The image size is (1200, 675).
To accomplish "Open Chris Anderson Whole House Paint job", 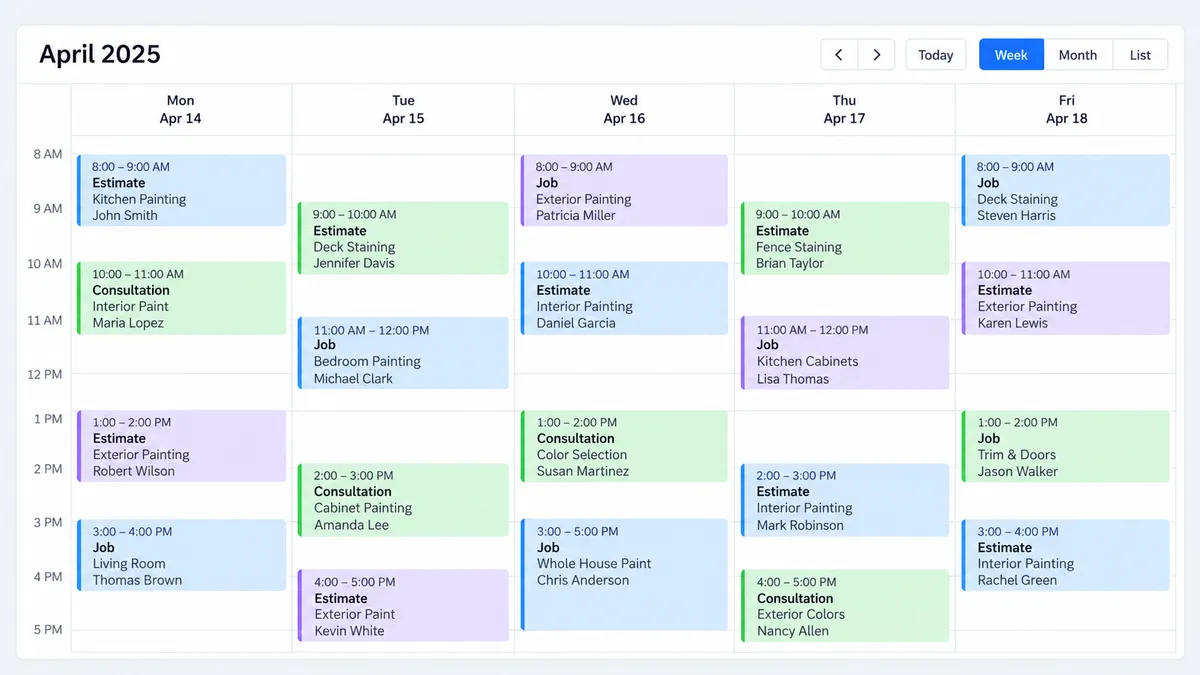I will click(x=624, y=575).
